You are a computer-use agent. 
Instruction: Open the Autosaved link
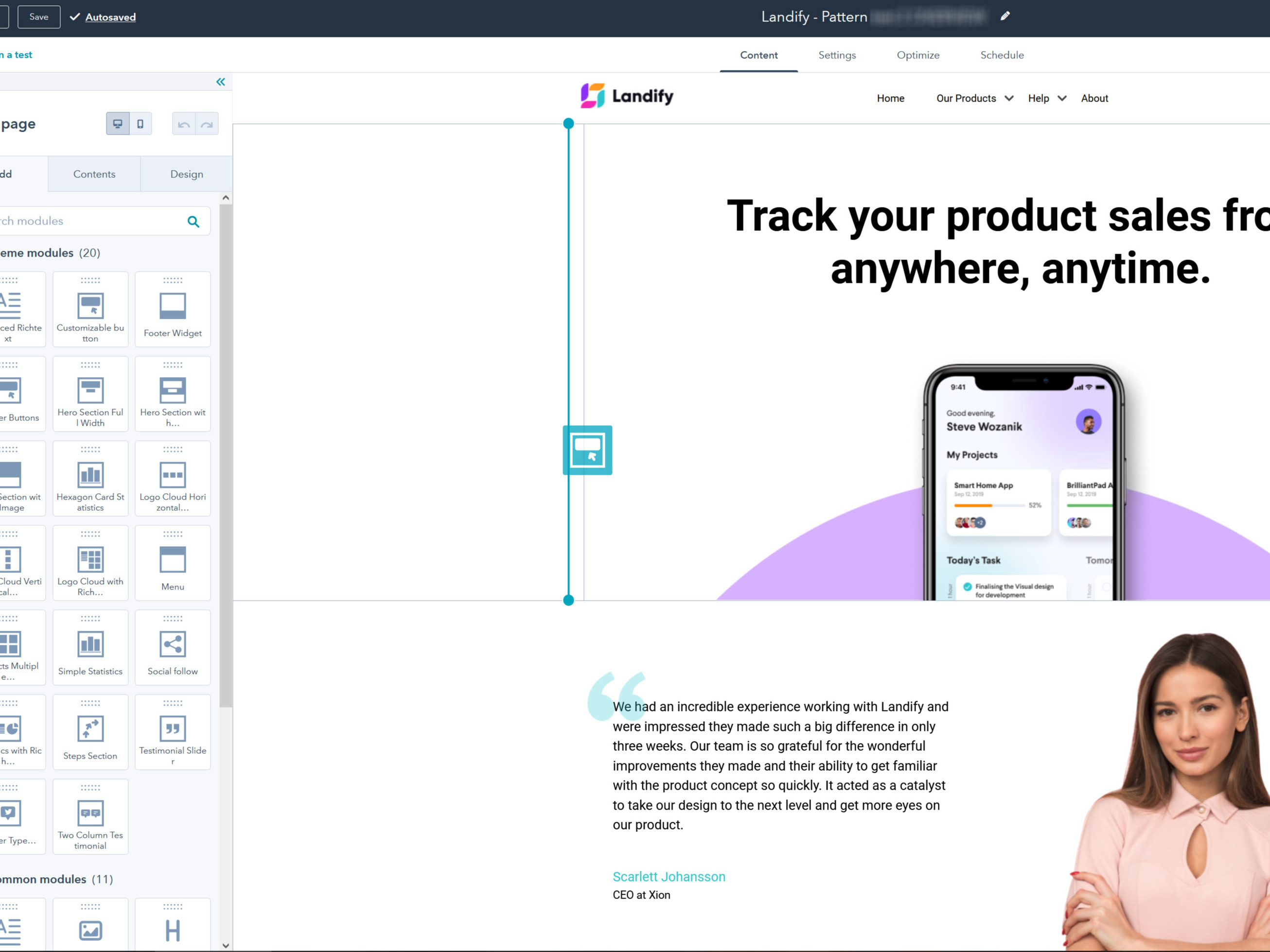(x=110, y=17)
